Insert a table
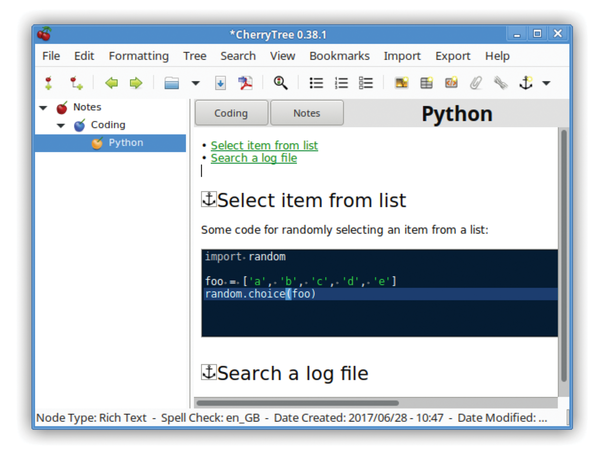 tap(426, 83)
